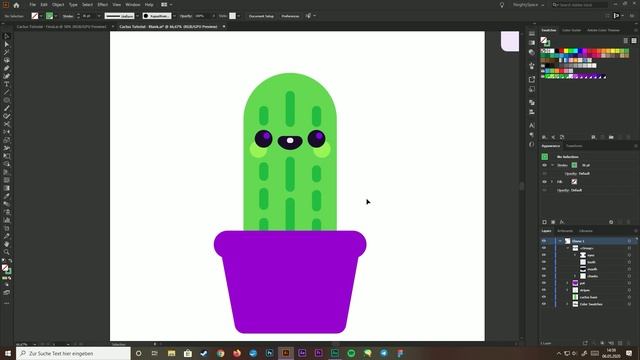Image resolution: width=640 pixels, height=360 pixels.
Task: Expand the pot sublayer arrow
Action: (568, 283)
